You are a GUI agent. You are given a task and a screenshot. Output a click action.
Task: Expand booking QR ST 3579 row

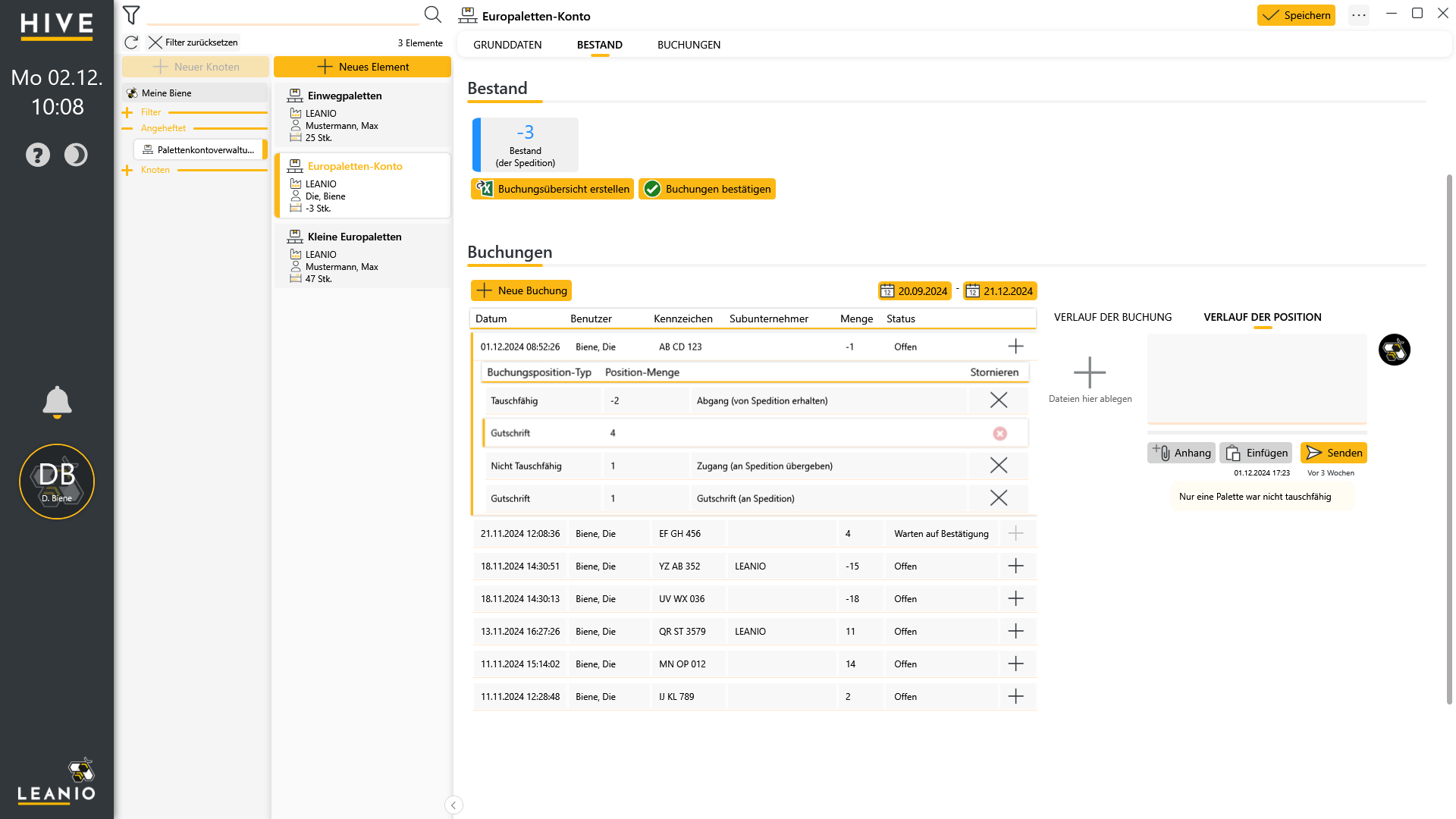pyautogui.click(x=1015, y=631)
